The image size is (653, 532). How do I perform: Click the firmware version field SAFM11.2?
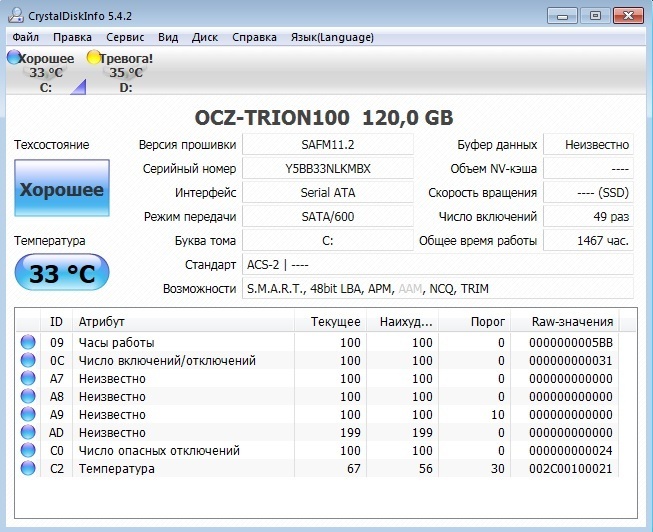coord(327,145)
